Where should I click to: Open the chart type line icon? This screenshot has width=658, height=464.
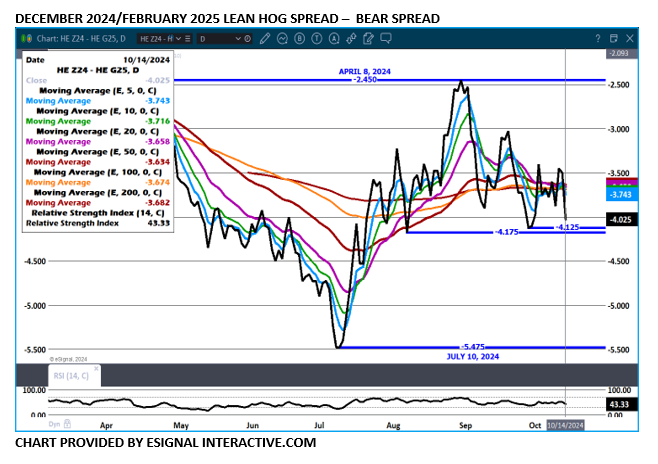pos(283,38)
